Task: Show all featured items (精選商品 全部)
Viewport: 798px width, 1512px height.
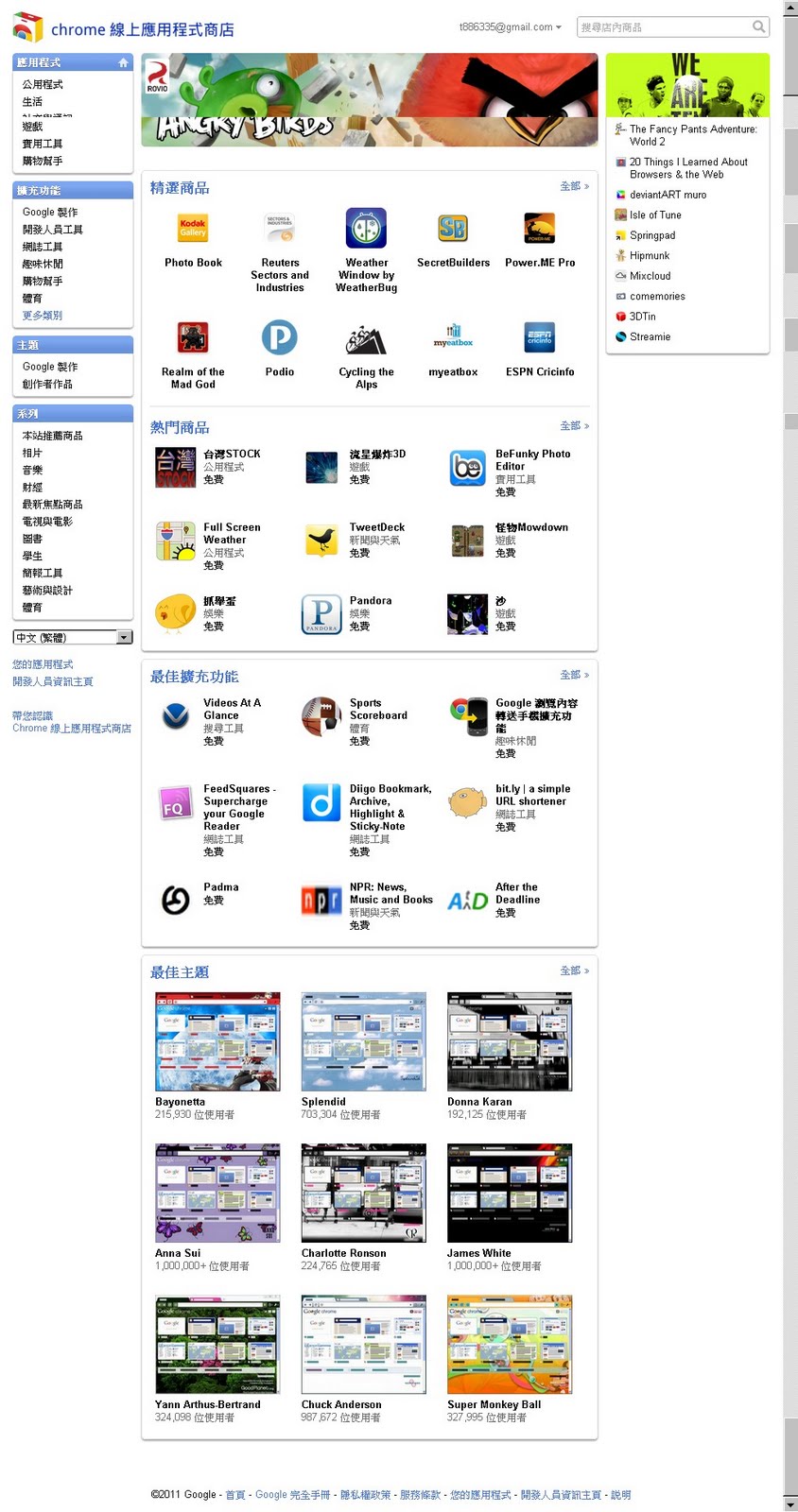Action: click(574, 186)
